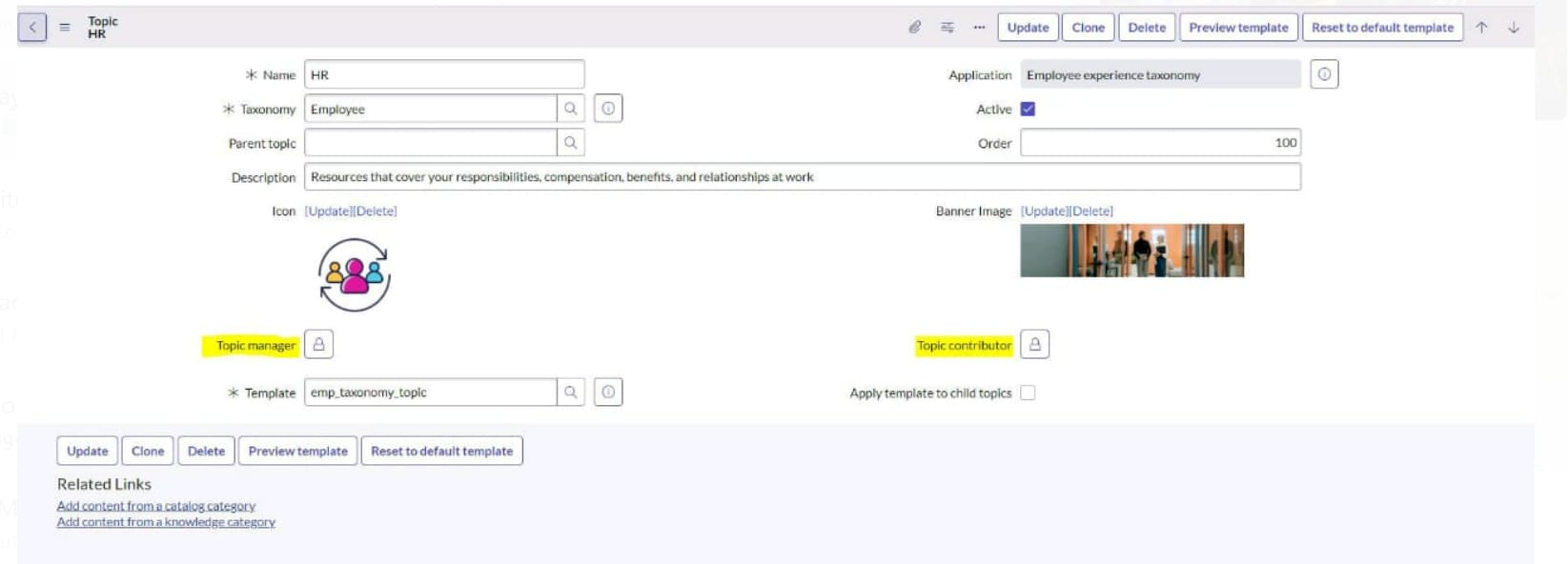Focus the Taxonomy field containing Employee
1568x564 pixels.
coord(431,109)
